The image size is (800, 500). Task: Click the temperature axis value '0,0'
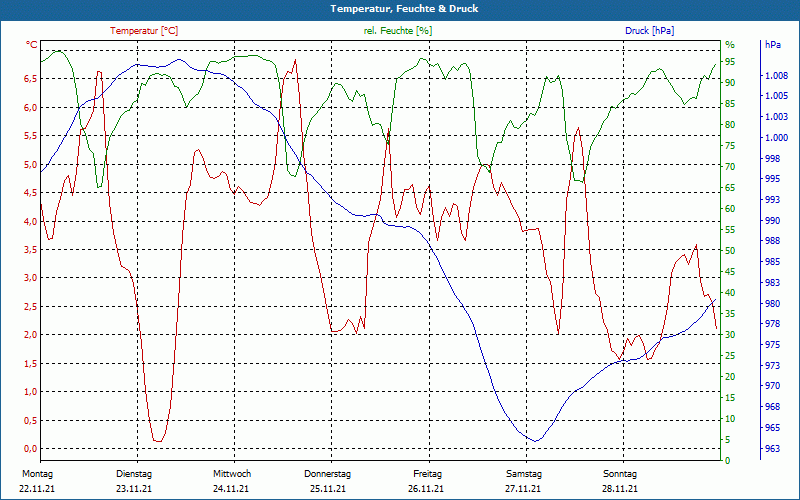click(x=31, y=449)
